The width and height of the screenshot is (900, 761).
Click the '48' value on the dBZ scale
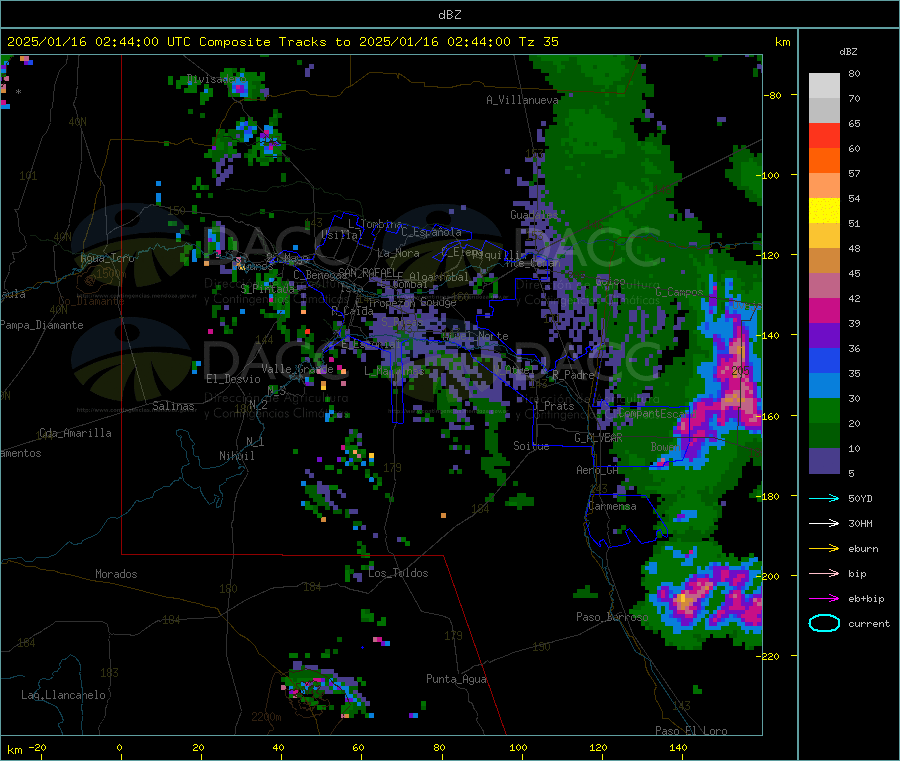tap(854, 249)
